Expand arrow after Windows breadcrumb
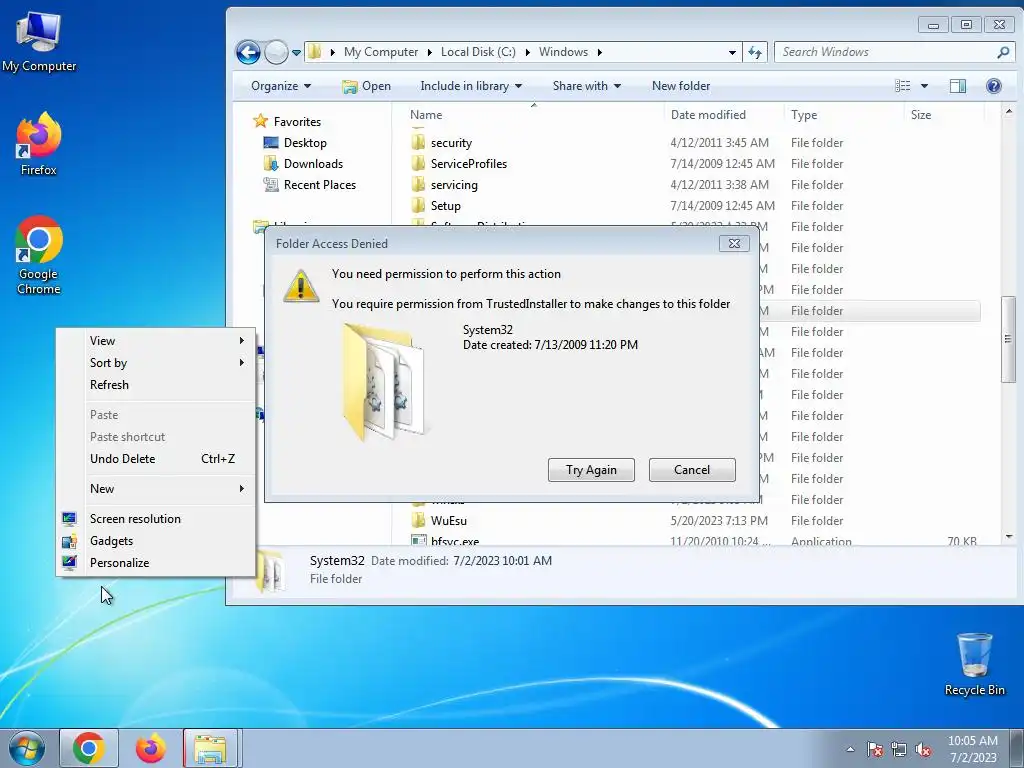Viewport: 1024px width, 768px height. [x=599, y=52]
